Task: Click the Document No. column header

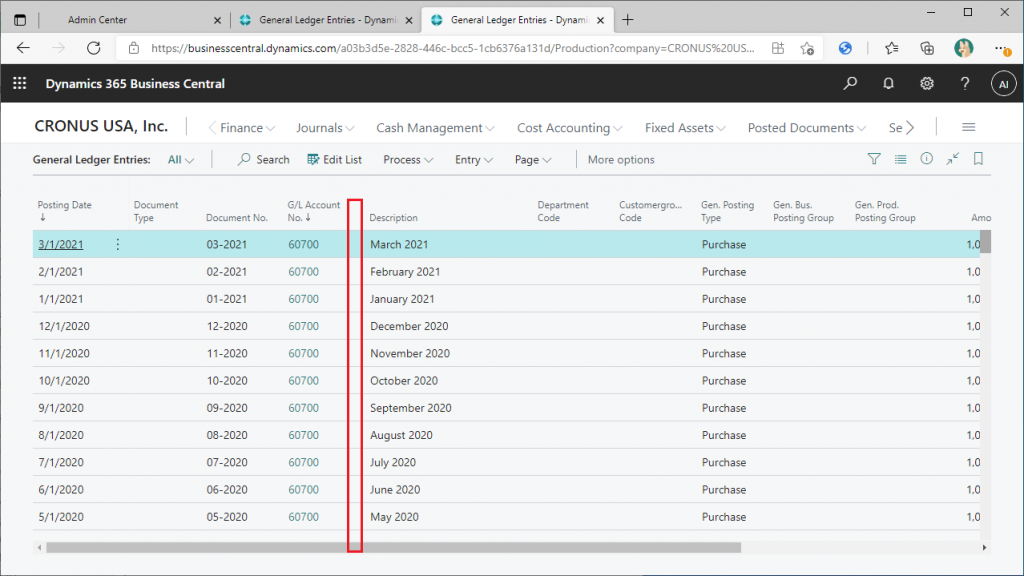Action: 236,217
